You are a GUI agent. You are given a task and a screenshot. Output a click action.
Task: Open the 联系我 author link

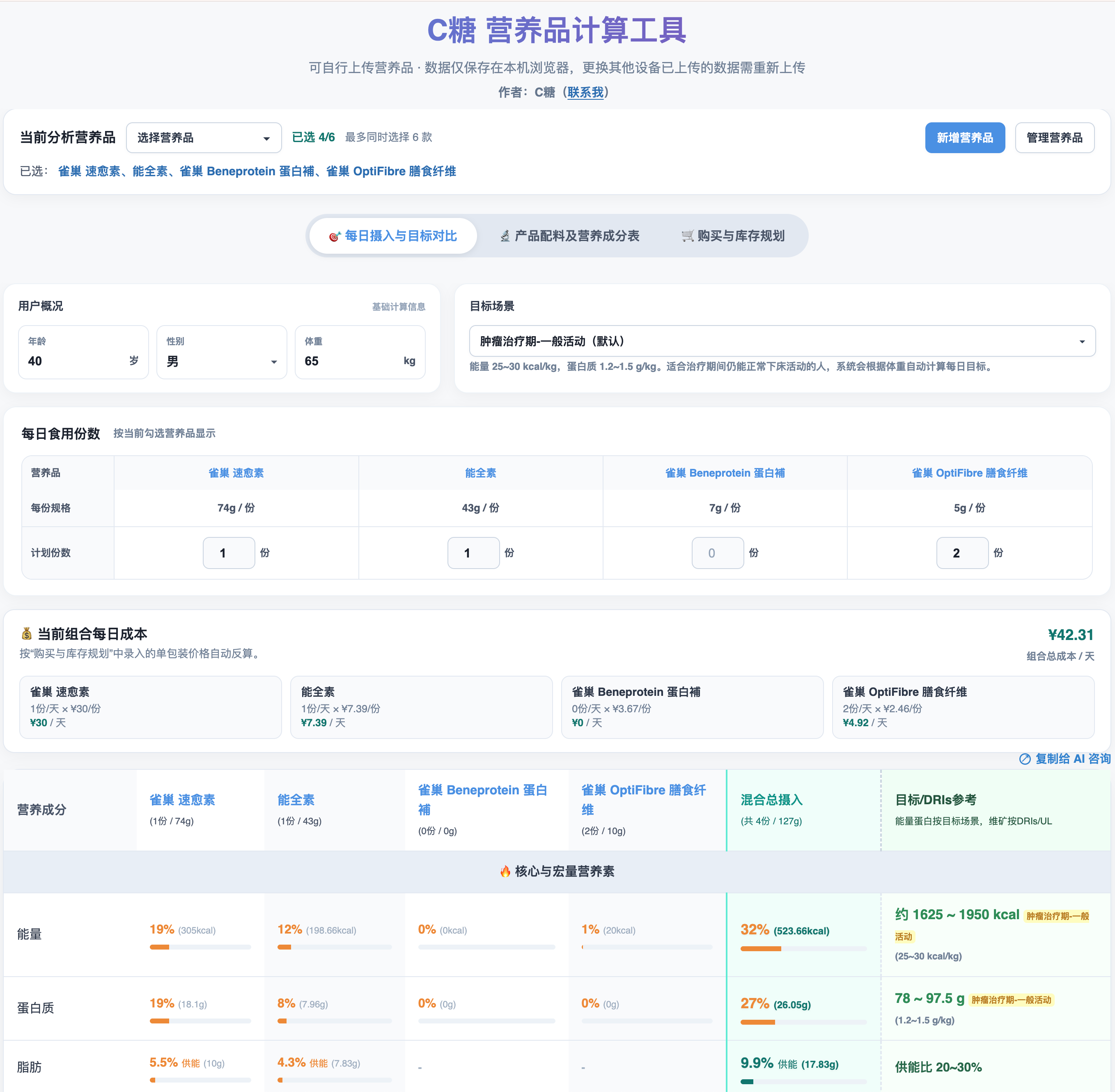(585, 92)
